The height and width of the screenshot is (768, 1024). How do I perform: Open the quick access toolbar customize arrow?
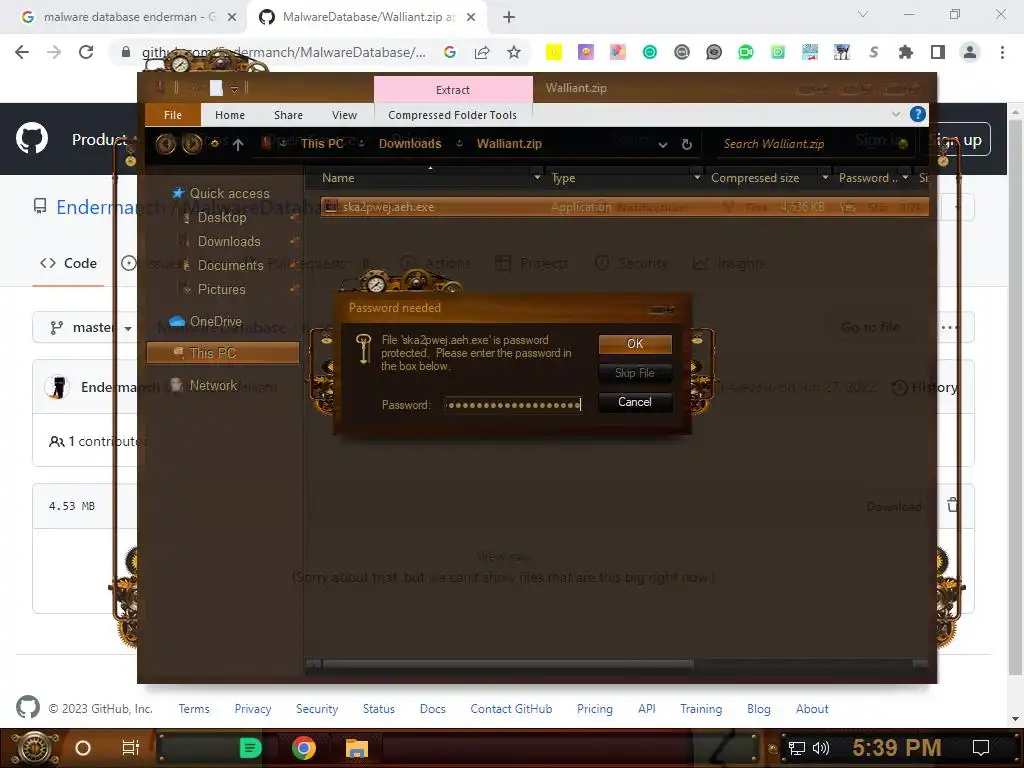click(x=234, y=89)
